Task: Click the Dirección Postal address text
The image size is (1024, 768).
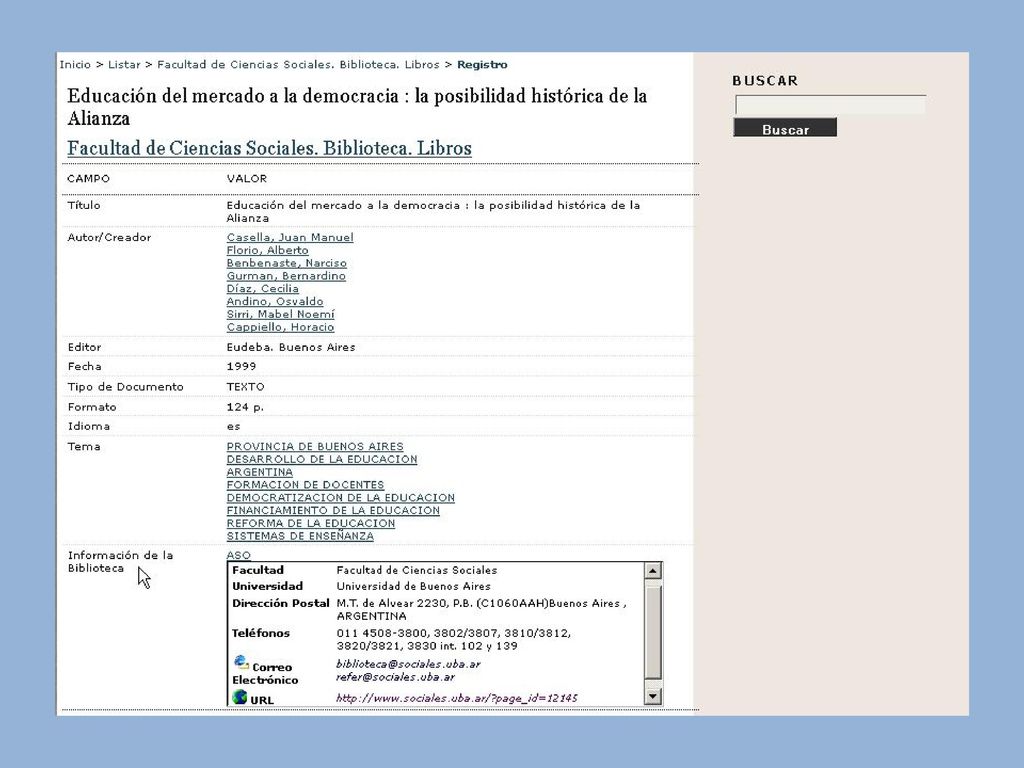Action: [481, 610]
